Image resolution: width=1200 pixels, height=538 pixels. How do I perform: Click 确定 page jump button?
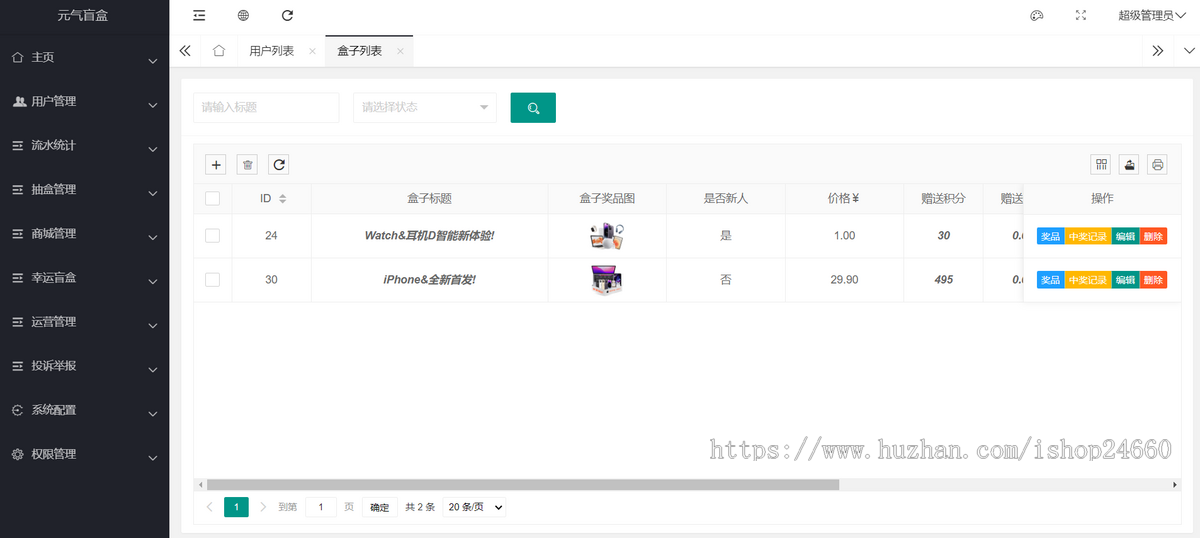(380, 507)
